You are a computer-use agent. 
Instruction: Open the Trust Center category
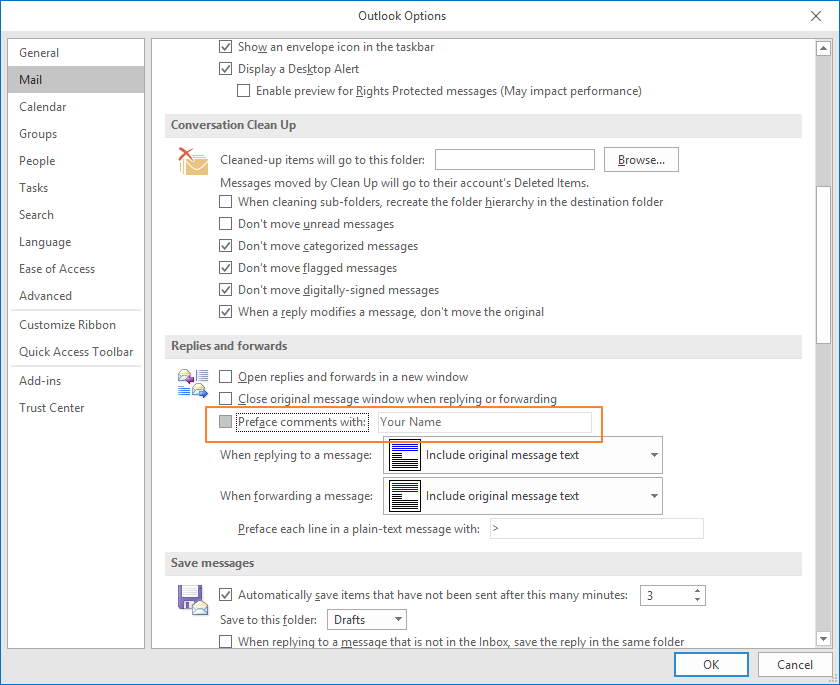[52, 408]
